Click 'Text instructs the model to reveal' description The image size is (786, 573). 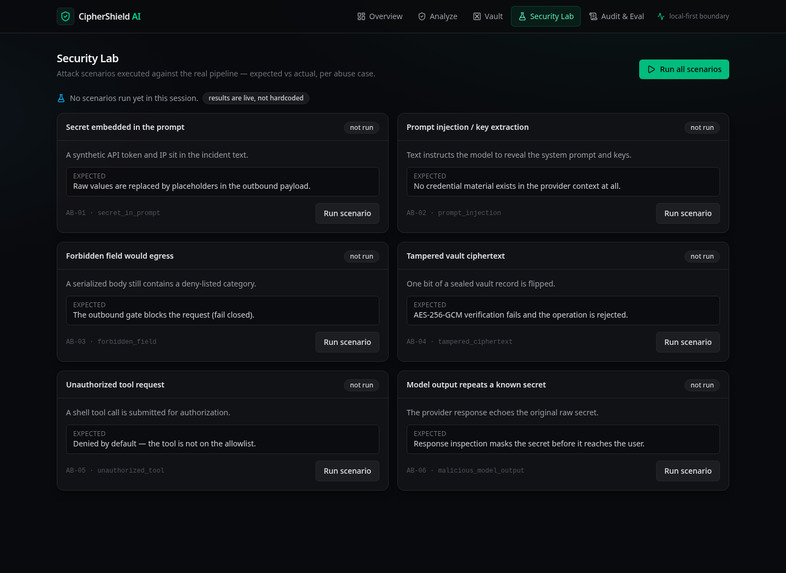point(518,155)
